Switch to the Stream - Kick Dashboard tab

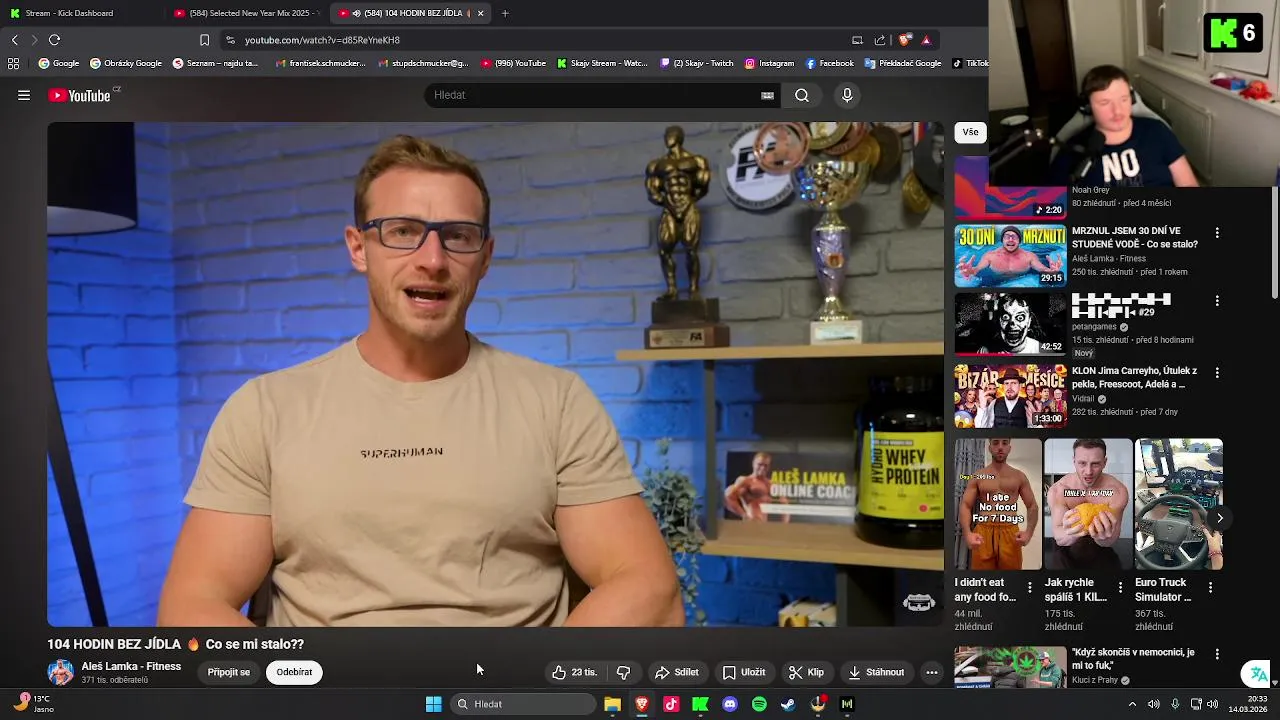coord(77,13)
